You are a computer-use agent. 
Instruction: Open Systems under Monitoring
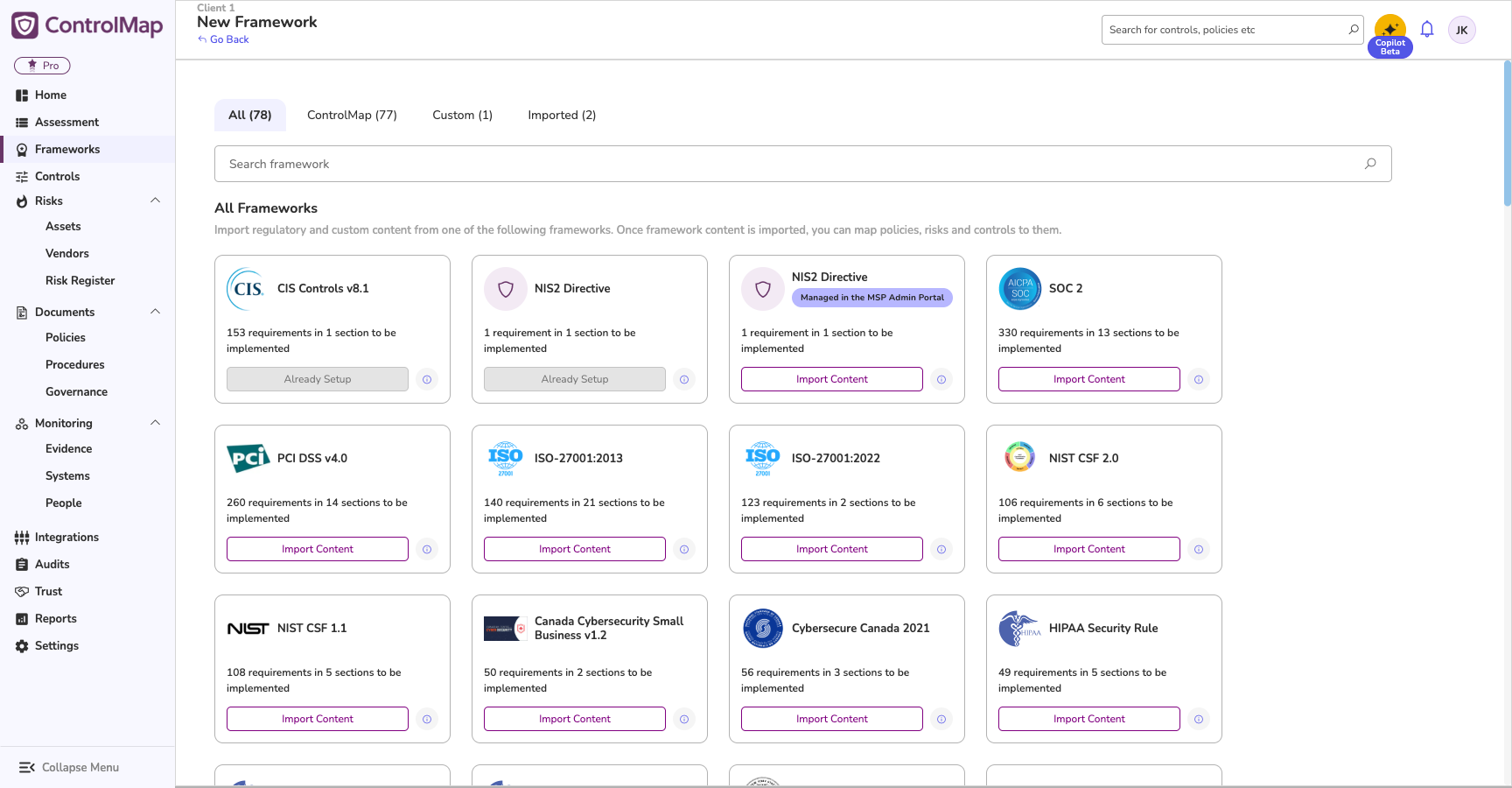point(68,475)
